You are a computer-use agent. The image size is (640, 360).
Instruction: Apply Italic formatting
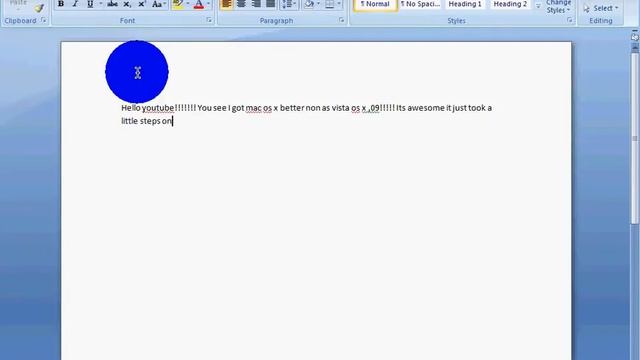click(75, 4)
